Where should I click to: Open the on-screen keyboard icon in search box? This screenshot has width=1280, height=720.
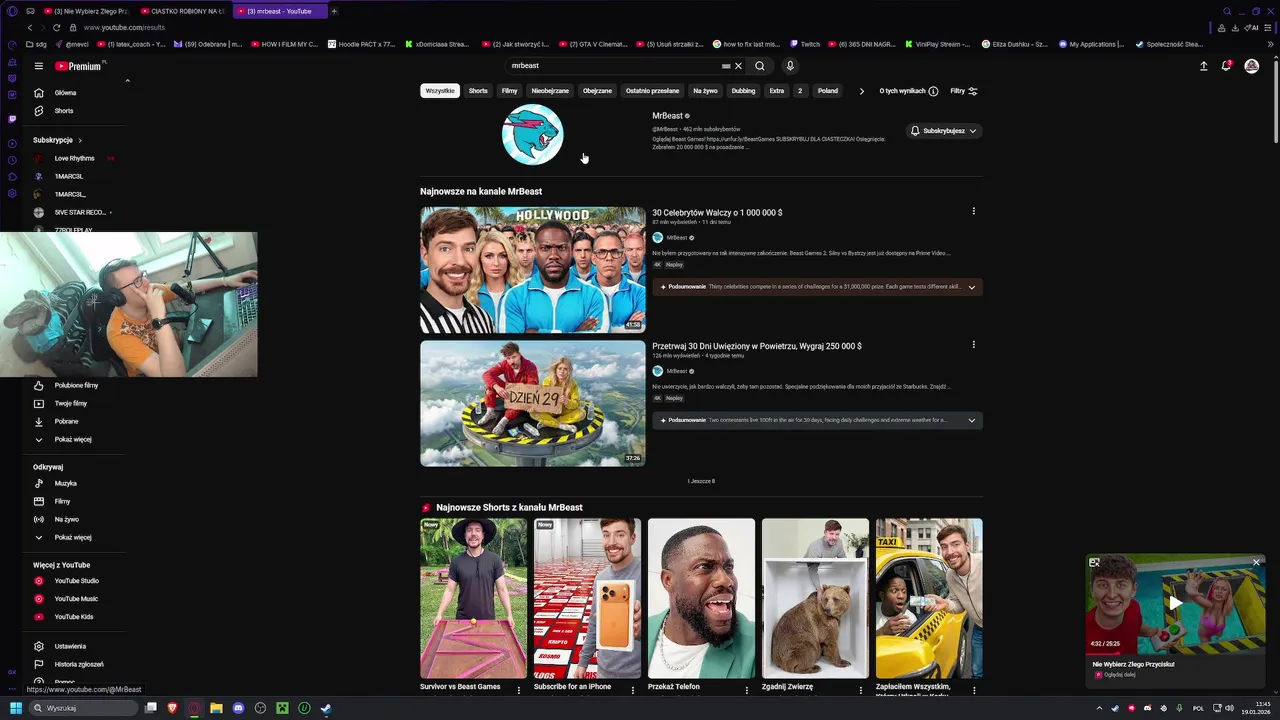click(726, 66)
